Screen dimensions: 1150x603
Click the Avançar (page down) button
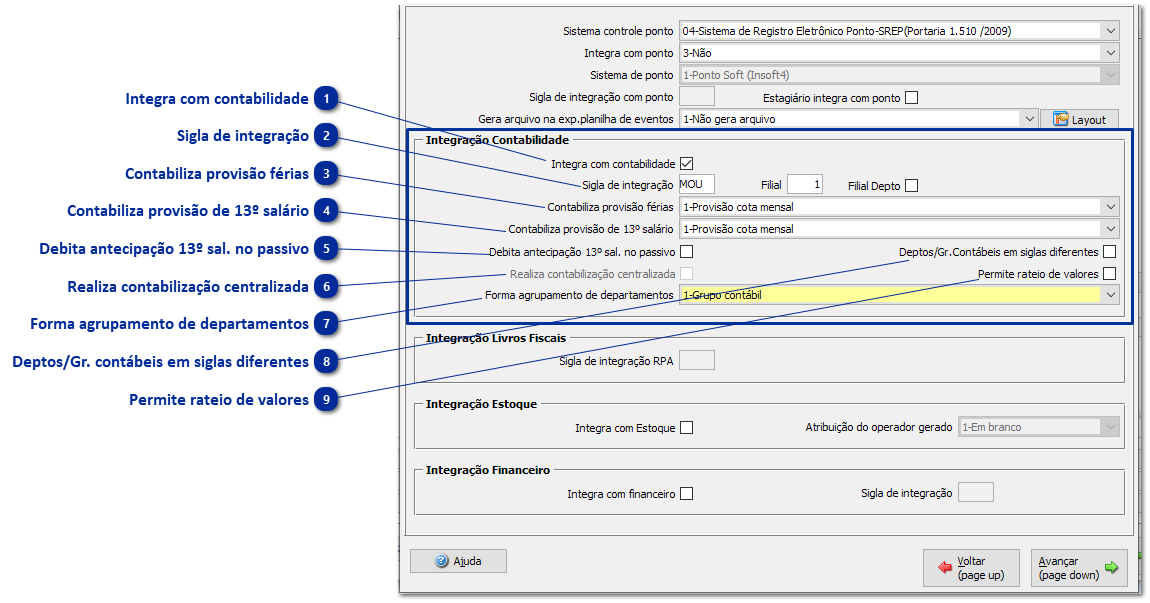(x=1079, y=568)
